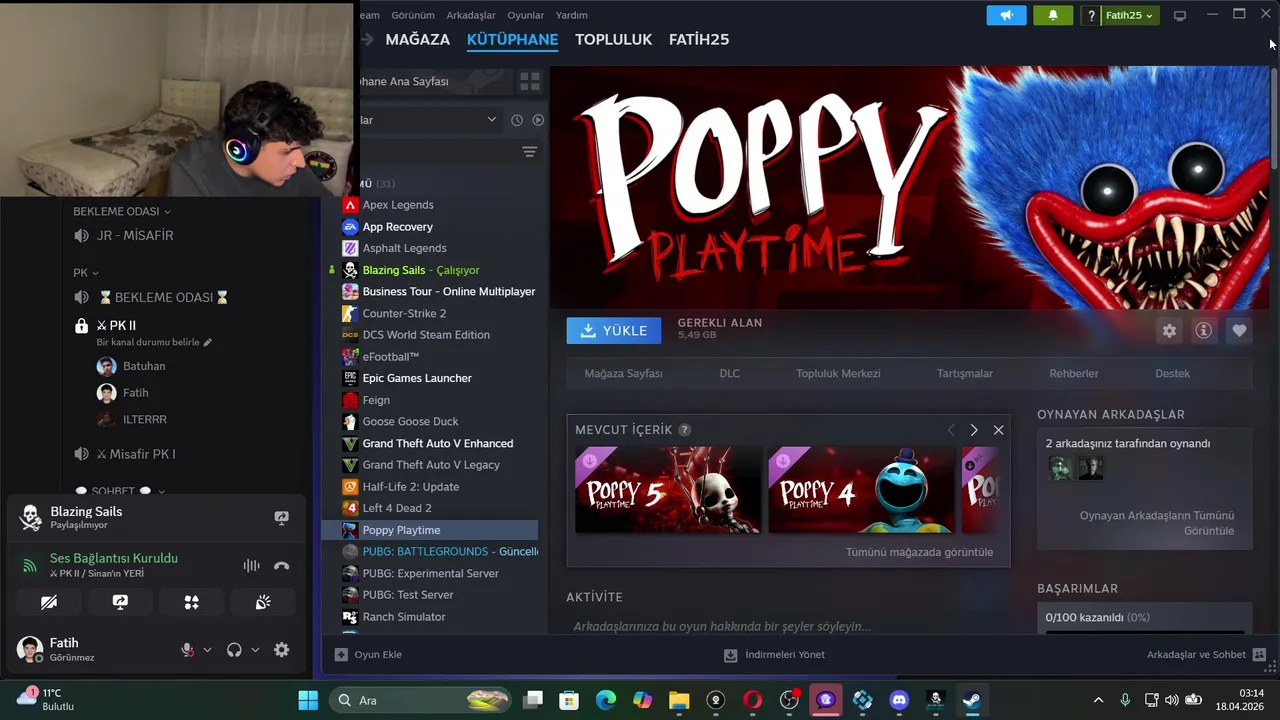Screen dimensions: 1280x720
Task: Toggle Discord headphone deafen
Action: [x=234, y=650]
